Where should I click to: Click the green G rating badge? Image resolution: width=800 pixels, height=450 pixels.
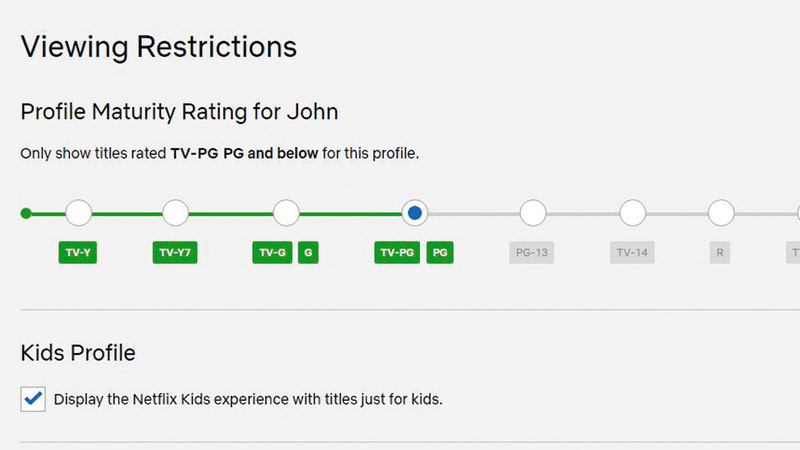click(x=308, y=253)
